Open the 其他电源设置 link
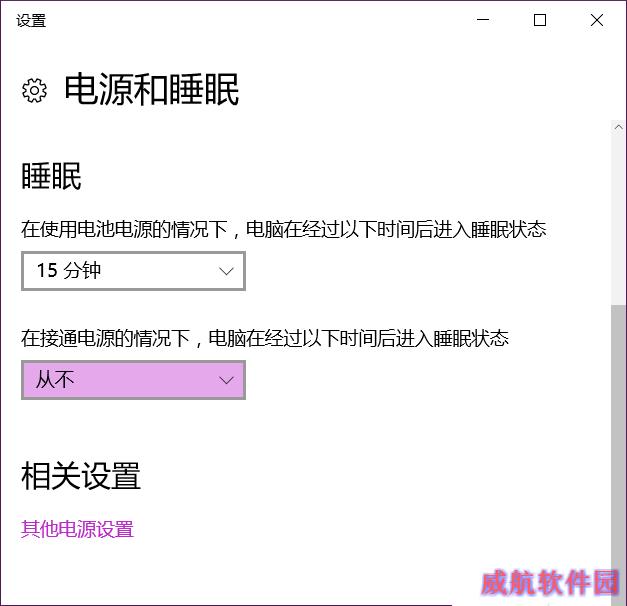Viewport: 627px width, 606px height. 77,529
